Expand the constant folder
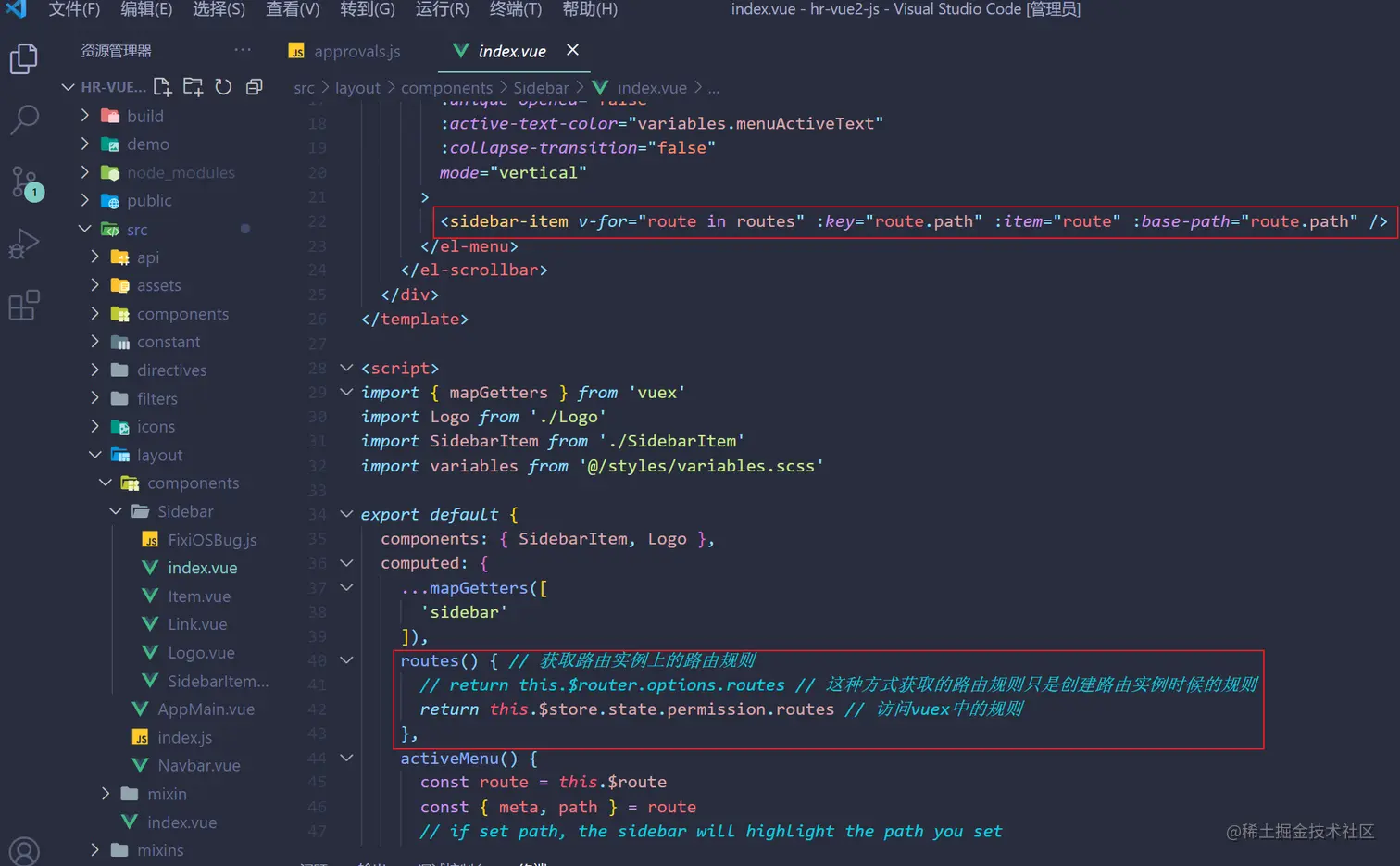The image size is (1400, 866). (169, 343)
